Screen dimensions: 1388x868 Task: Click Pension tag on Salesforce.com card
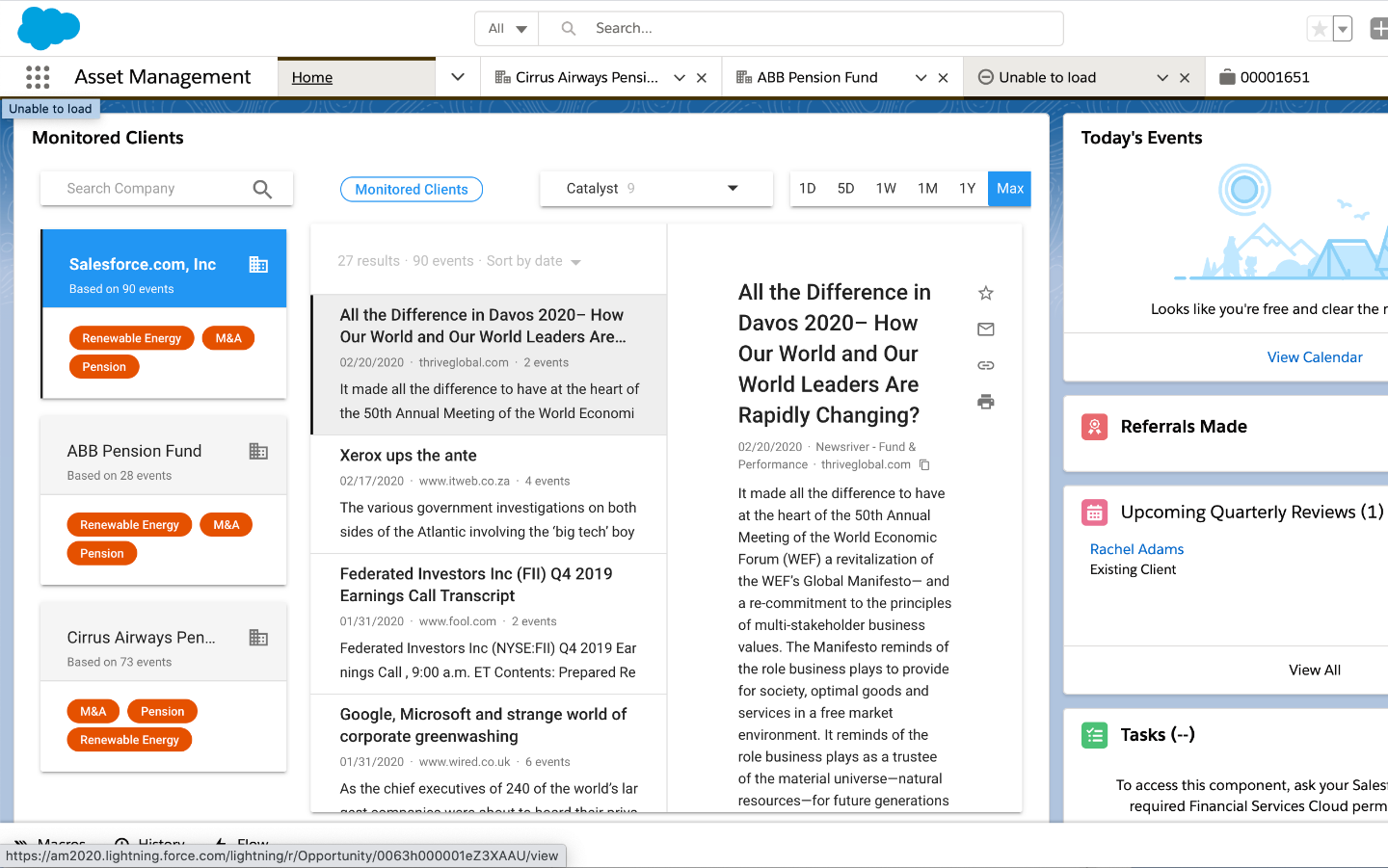[104, 367]
